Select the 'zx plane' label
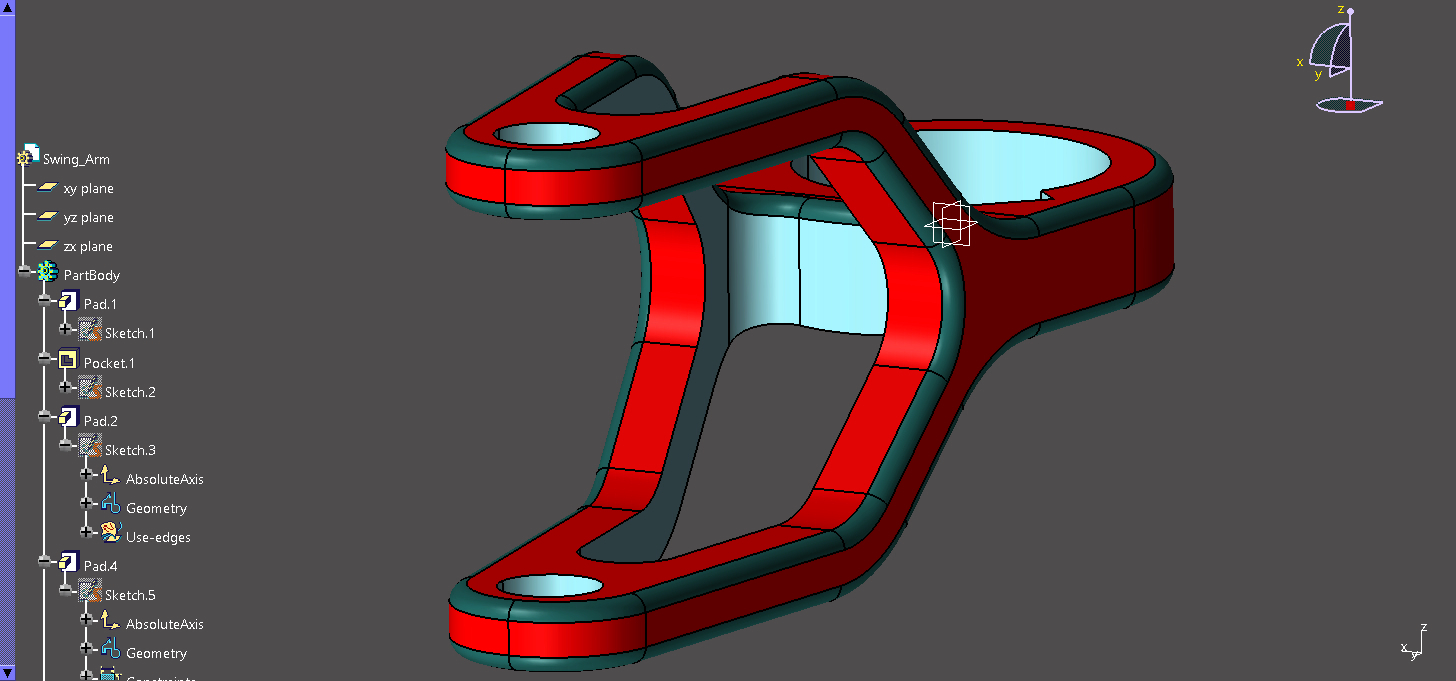This screenshot has height=681, width=1456. [x=88, y=246]
